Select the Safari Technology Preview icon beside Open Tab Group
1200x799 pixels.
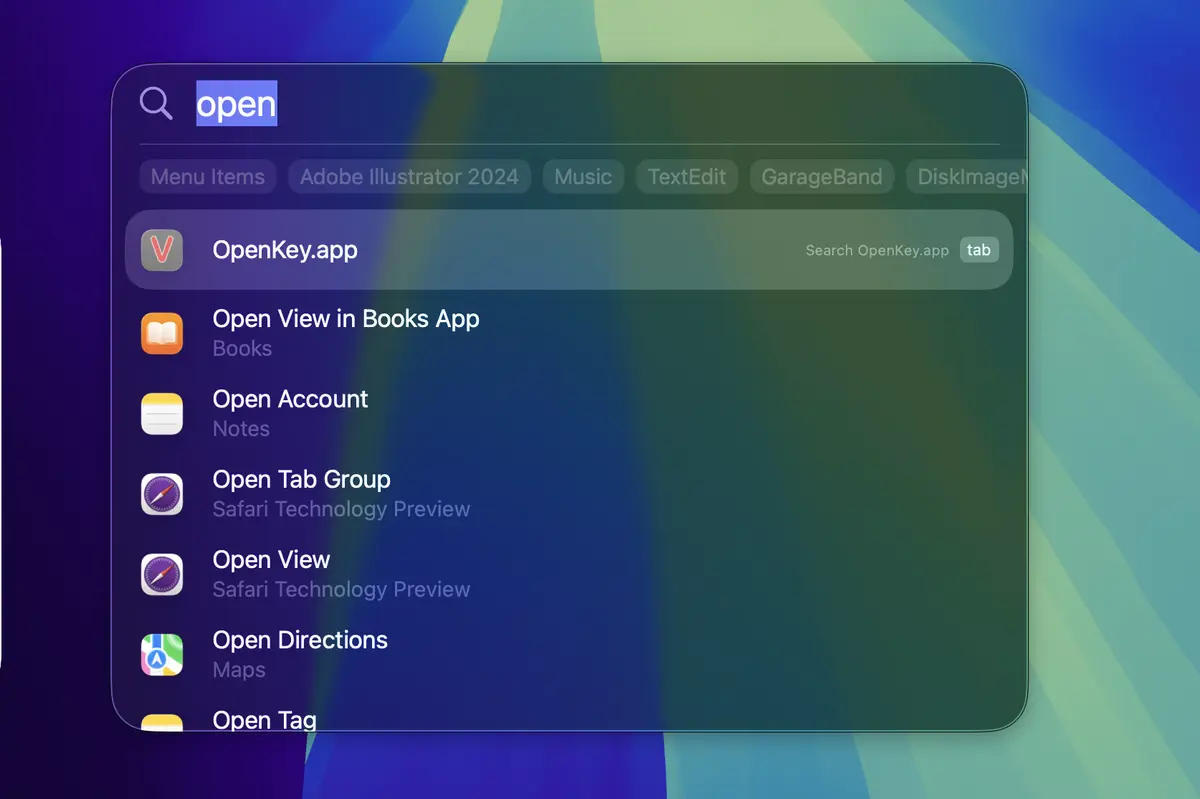coord(163,493)
